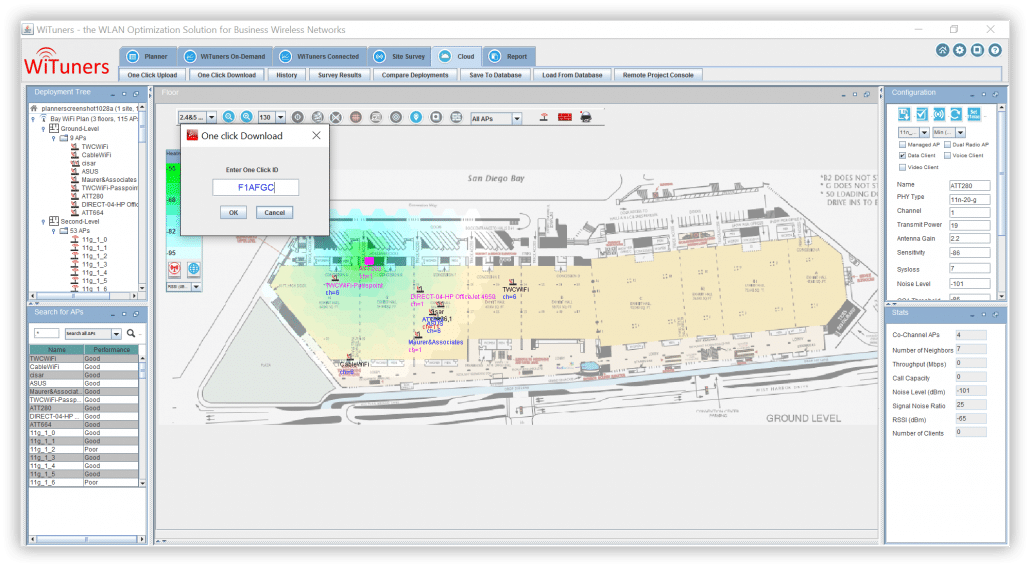This screenshot has width=1030, height=567.
Task: Click the blue globe icon below heatmap legend
Action: pyautogui.click(x=194, y=268)
